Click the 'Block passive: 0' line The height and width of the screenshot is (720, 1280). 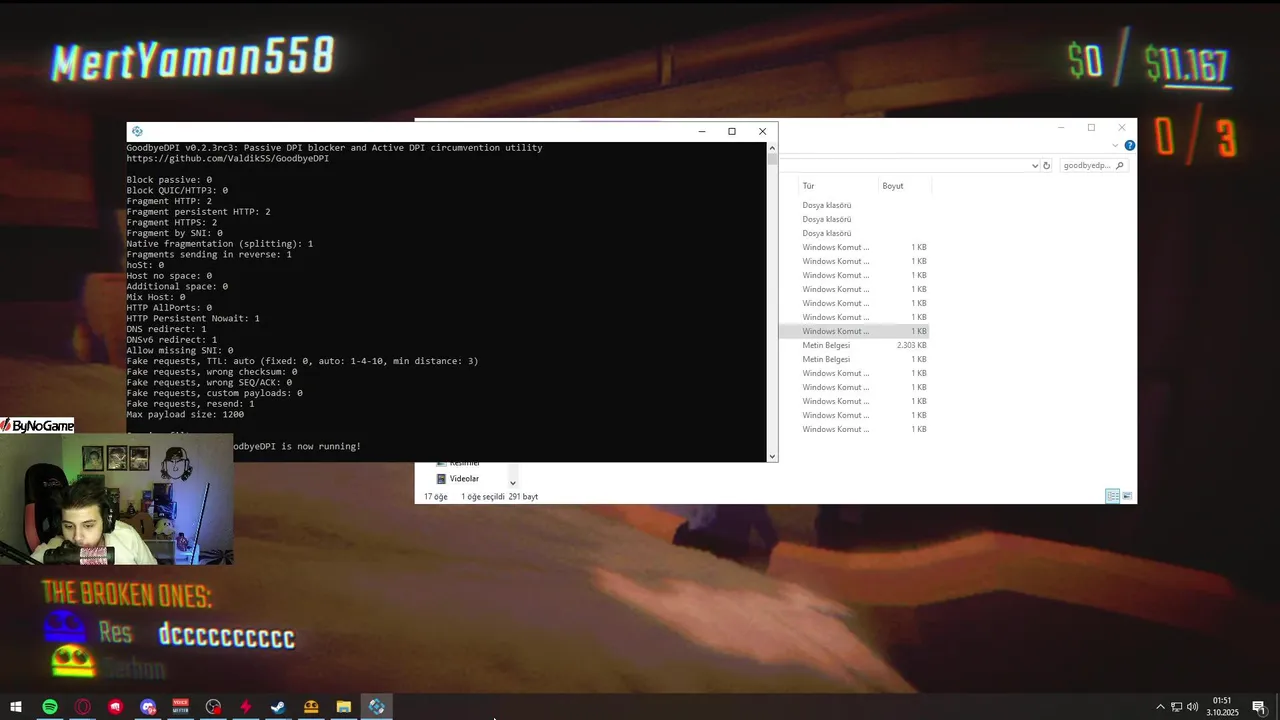tap(169, 180)
